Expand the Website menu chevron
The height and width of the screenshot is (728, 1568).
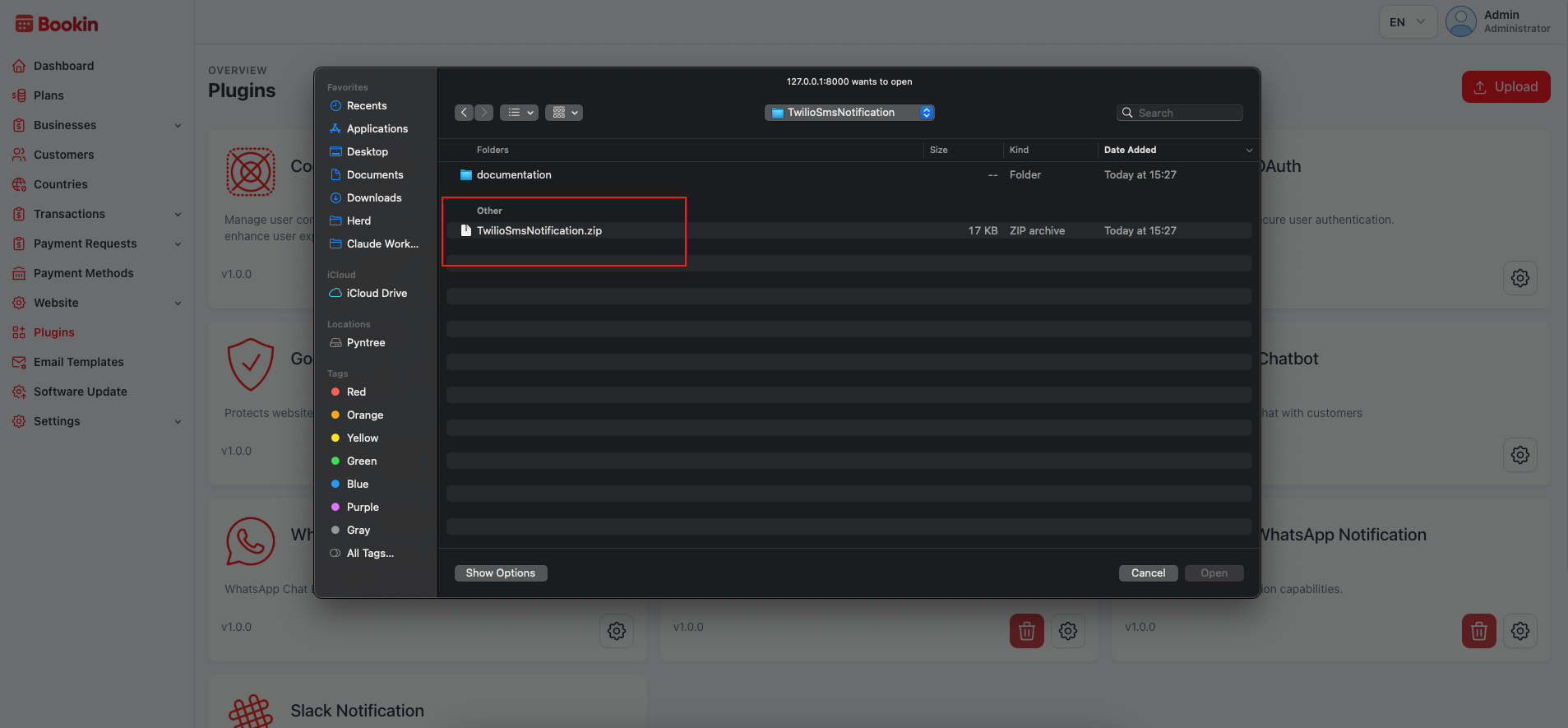pos(178,303)
